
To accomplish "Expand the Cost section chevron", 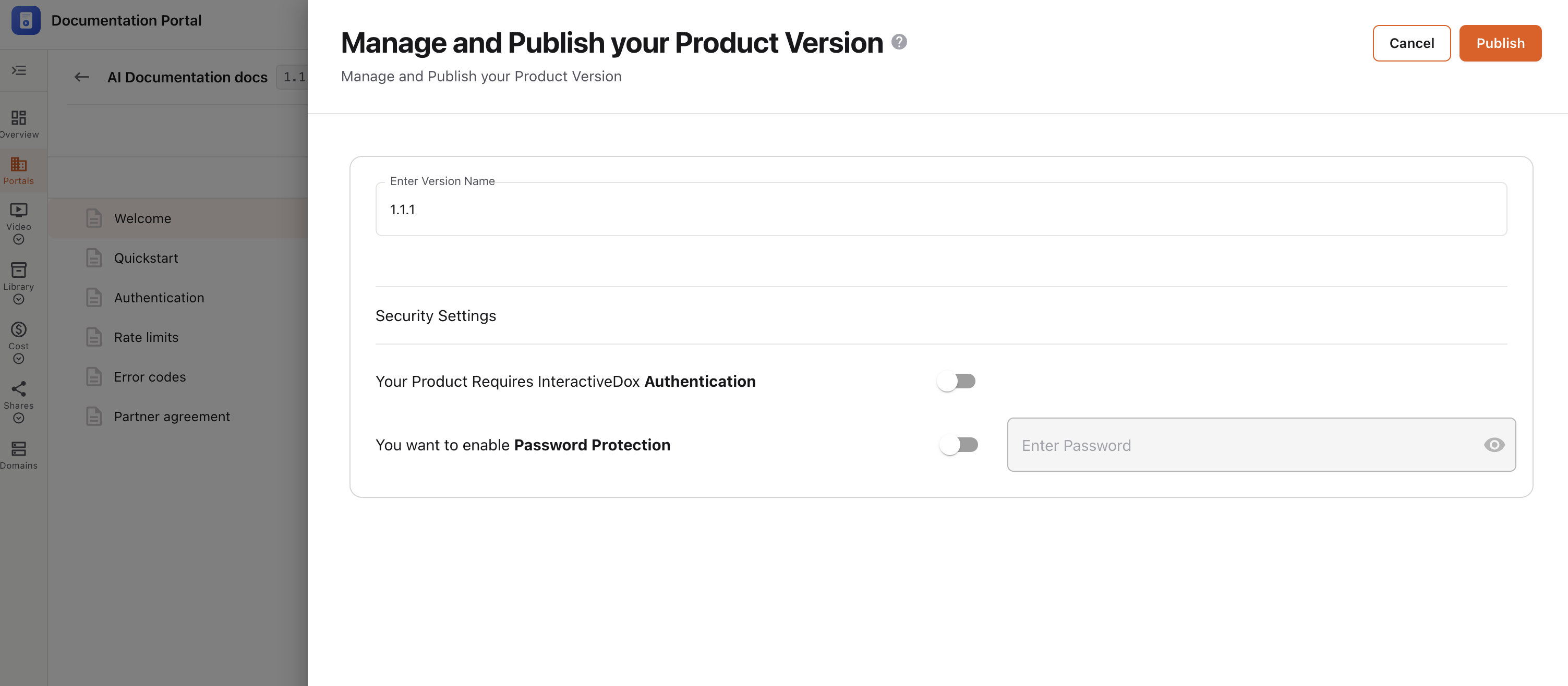I will 19,359.
